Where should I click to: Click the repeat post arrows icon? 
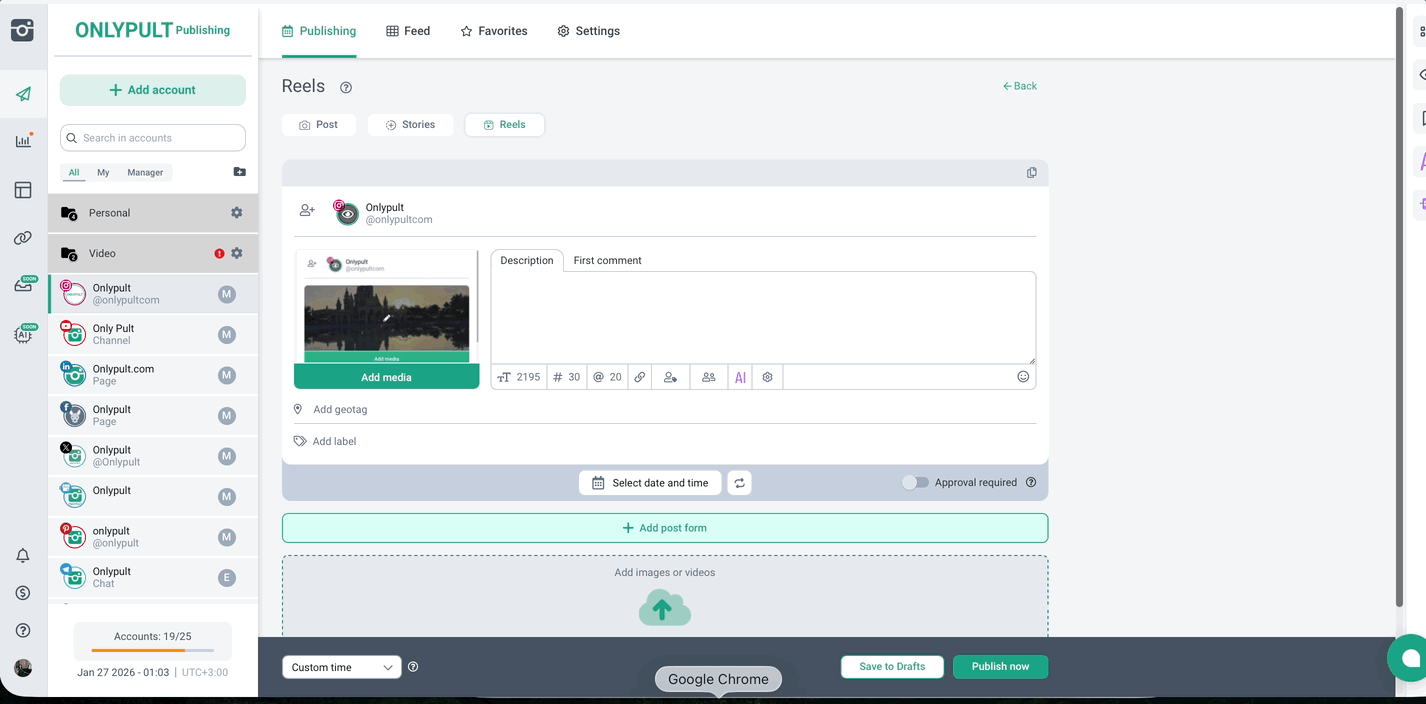(739, 483)
